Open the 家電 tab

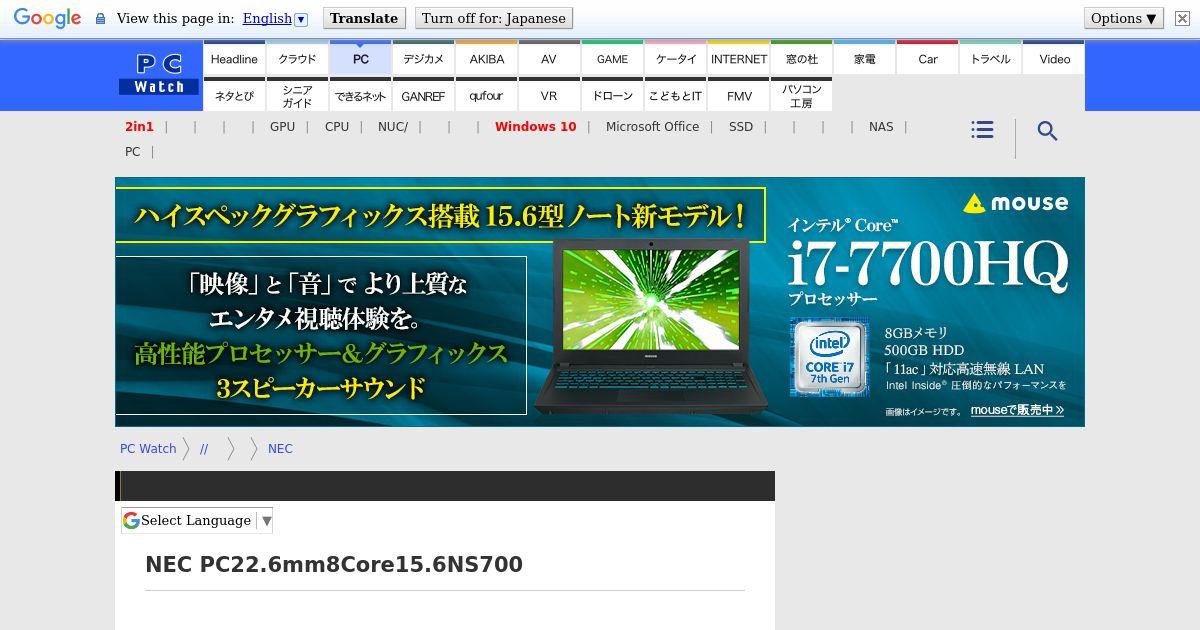click(x=864, y=59)
